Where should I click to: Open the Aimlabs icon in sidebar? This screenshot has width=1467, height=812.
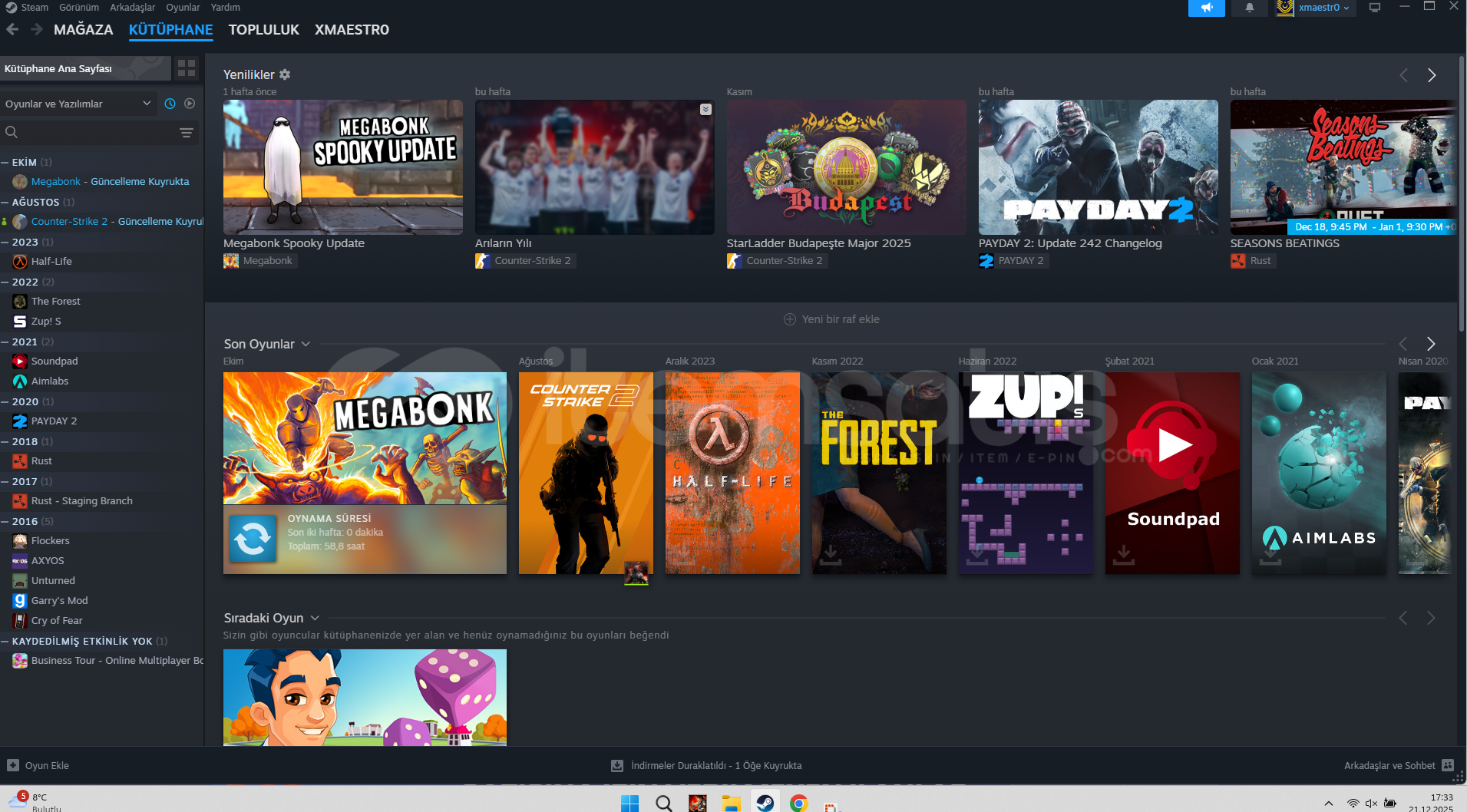20,381
